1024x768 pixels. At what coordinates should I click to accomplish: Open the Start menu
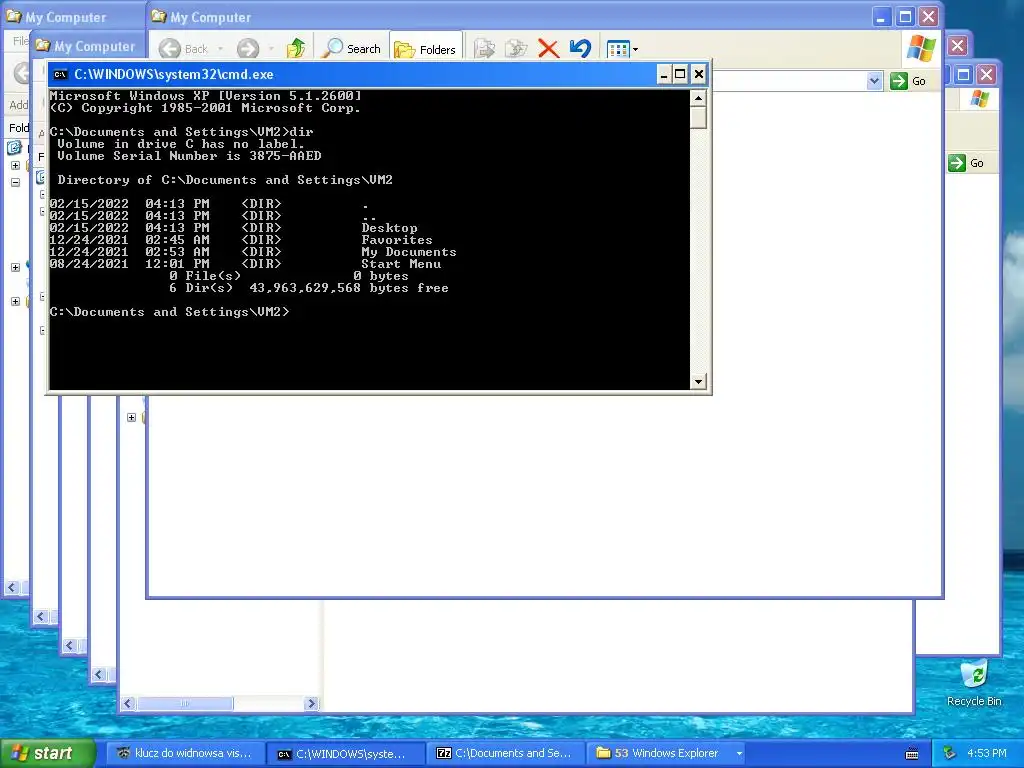click(48, 753)
